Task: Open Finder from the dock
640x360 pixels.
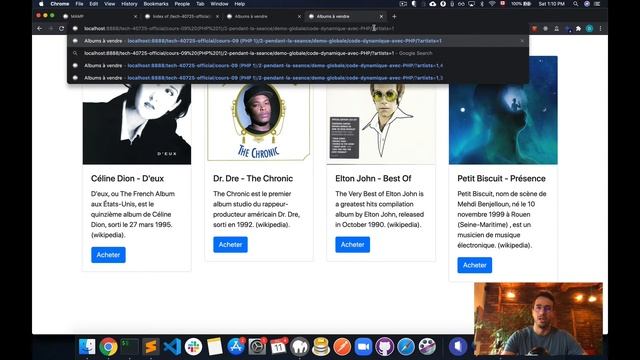Action: (x=87, y=347)
